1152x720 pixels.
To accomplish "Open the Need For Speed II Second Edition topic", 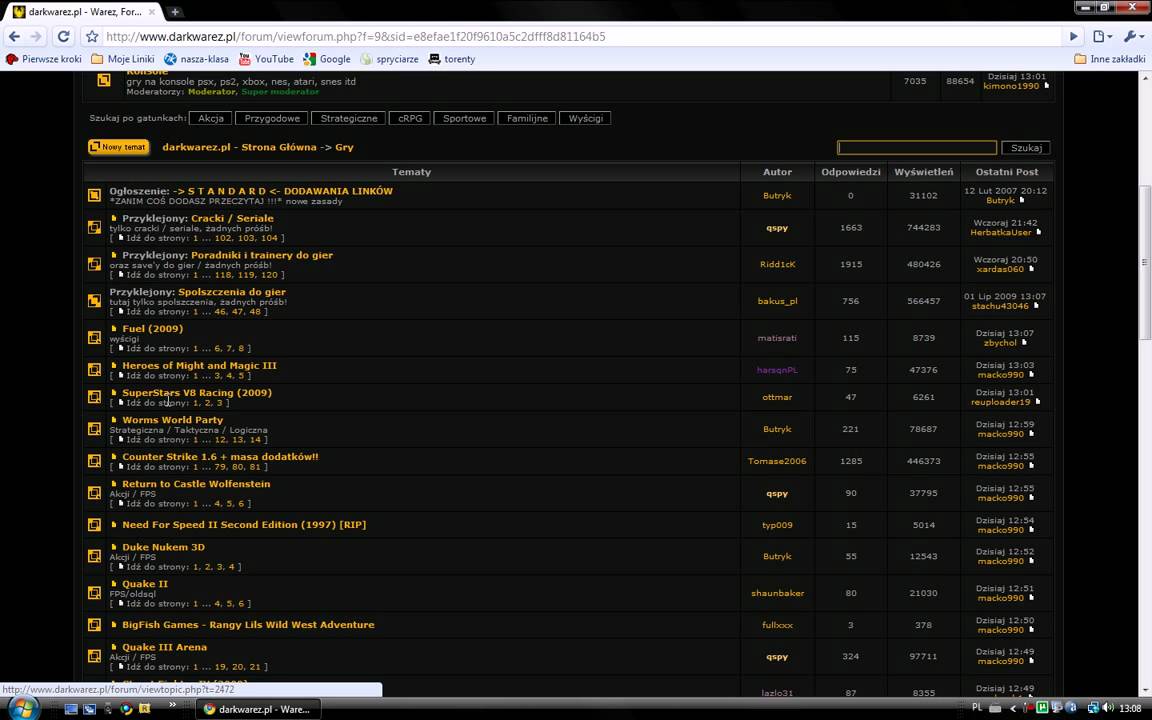I will click(x=244, y=525).
